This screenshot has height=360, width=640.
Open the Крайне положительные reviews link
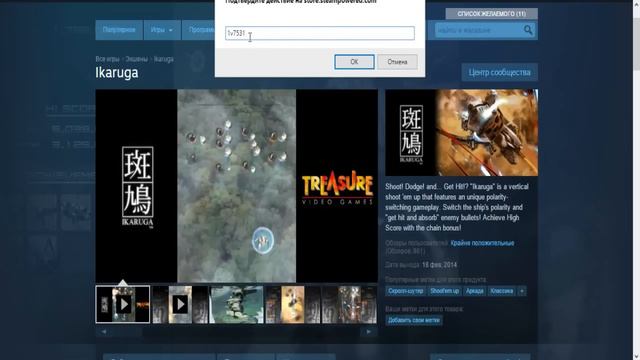482,243
